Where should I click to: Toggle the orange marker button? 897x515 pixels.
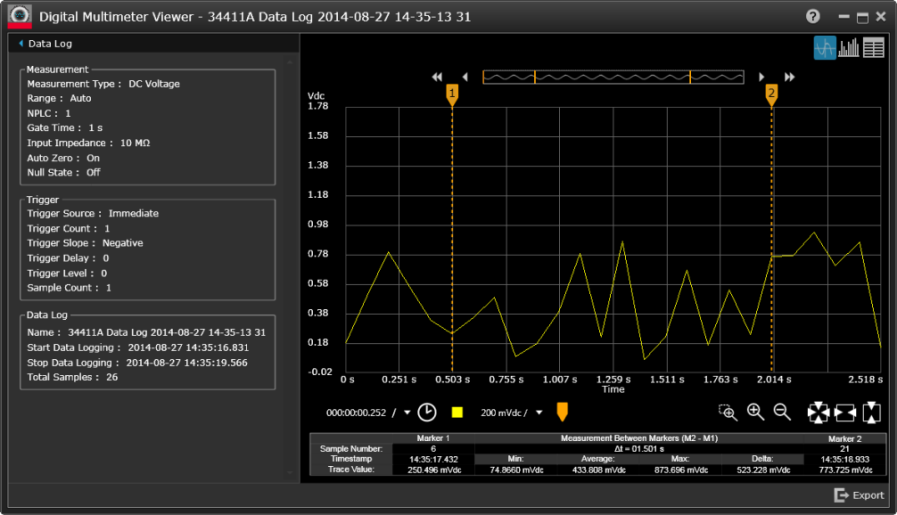pos(562,412)
